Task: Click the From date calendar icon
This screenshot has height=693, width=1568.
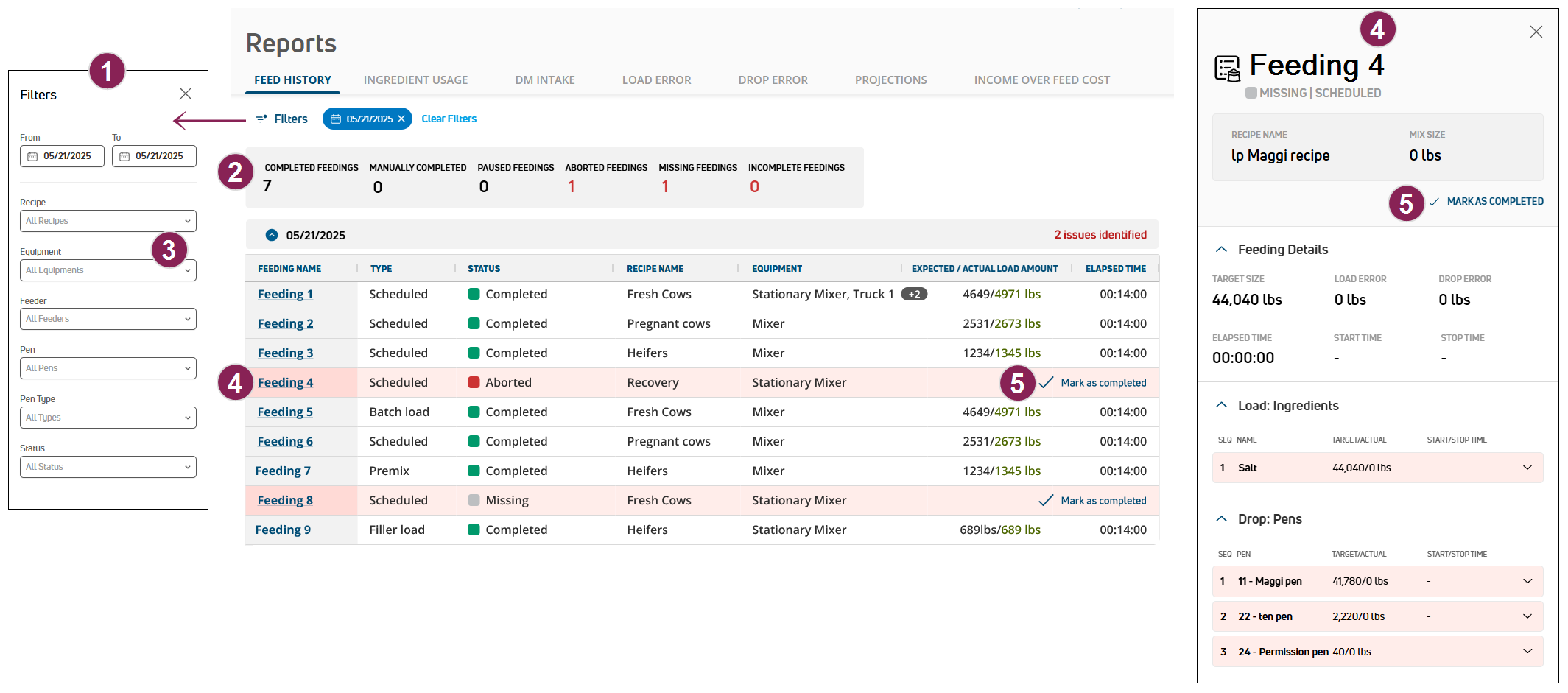Action: (32, 156)
